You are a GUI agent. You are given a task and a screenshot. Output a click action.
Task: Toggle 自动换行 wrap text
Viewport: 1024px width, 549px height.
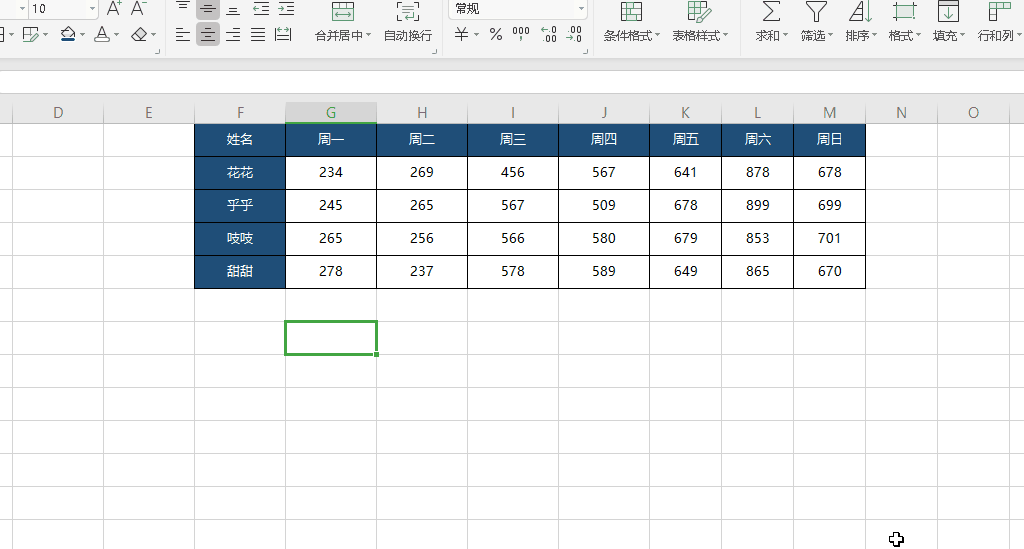(x=408, y=22)
